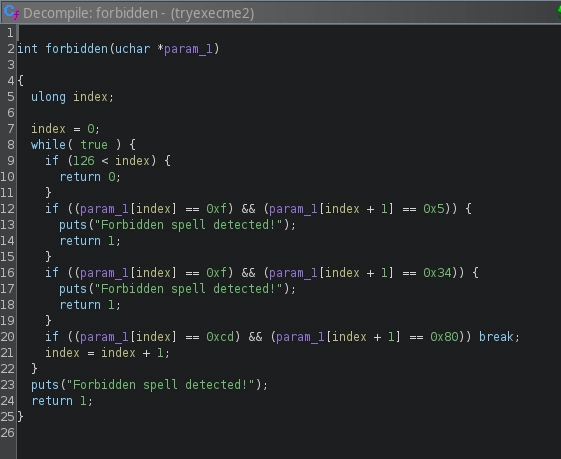561x459 pixels.
Task: Click the puts call on line 23
Action: 45,385
